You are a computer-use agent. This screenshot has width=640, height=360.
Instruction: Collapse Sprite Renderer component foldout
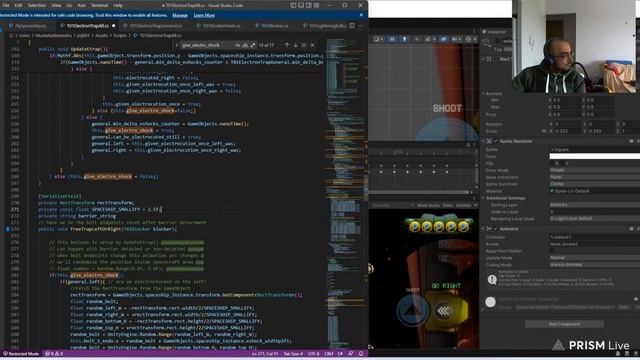coord(483,141)
